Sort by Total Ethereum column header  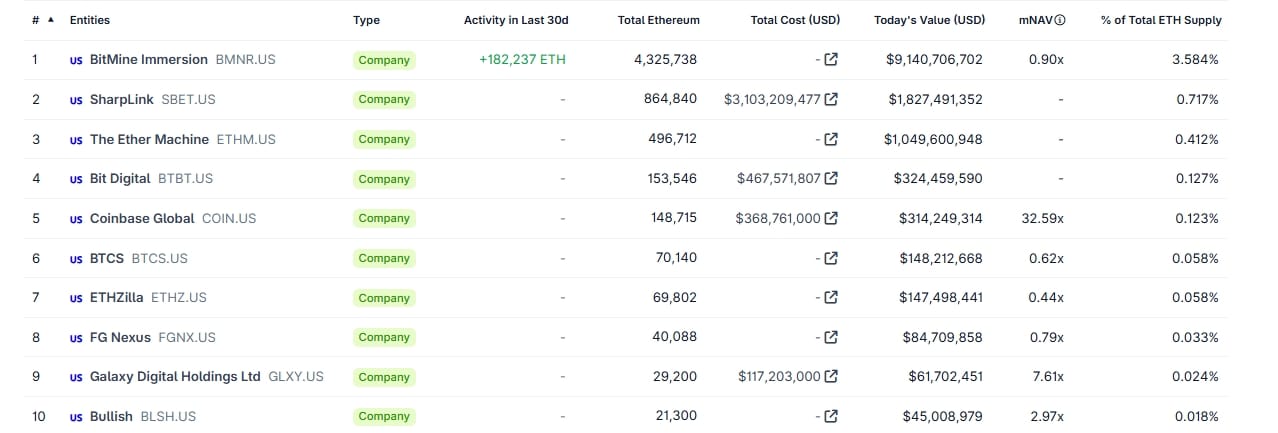[x=658, y=20]
